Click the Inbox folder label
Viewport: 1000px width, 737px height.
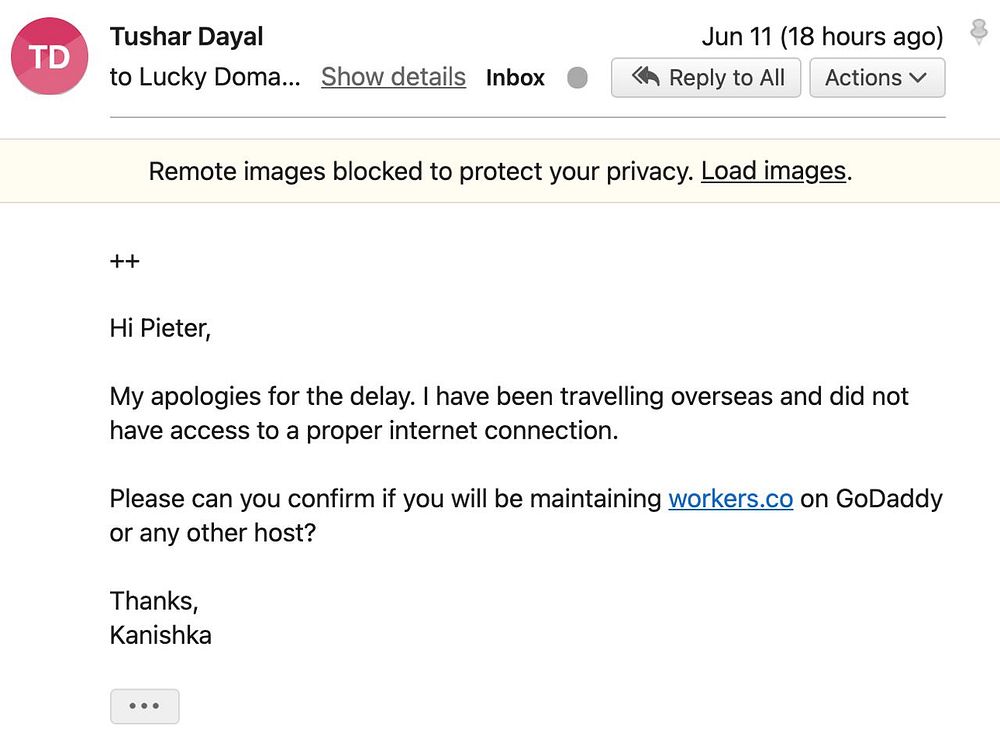pyautogui.click(x=515, y=78)
